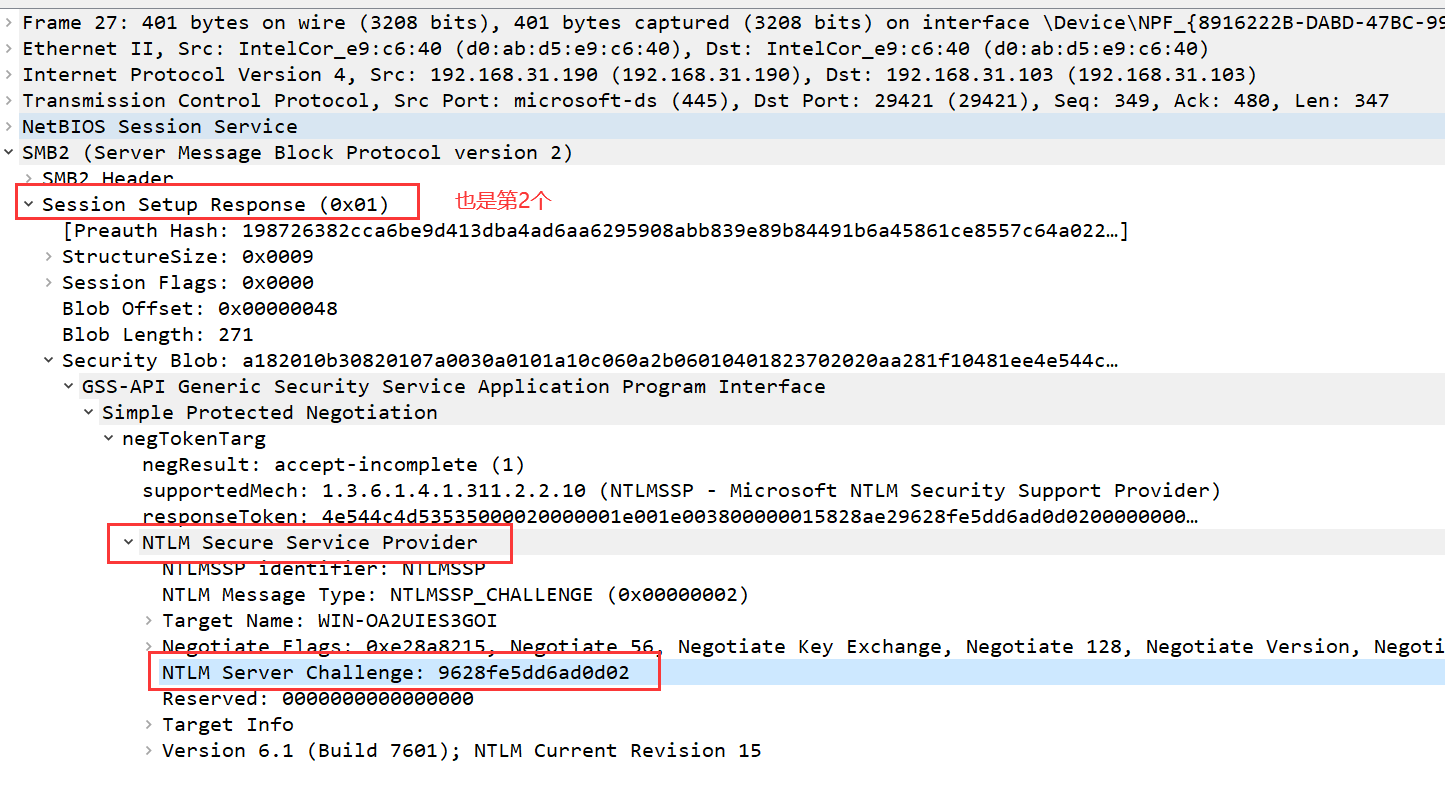Collapse Session Setup Response (0x01)

(29, 204)
